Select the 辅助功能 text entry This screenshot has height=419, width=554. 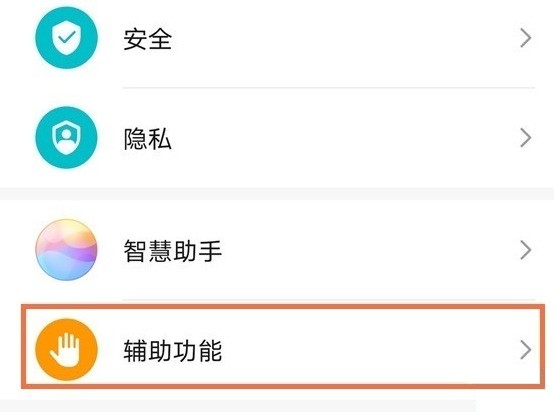[172, 350]
